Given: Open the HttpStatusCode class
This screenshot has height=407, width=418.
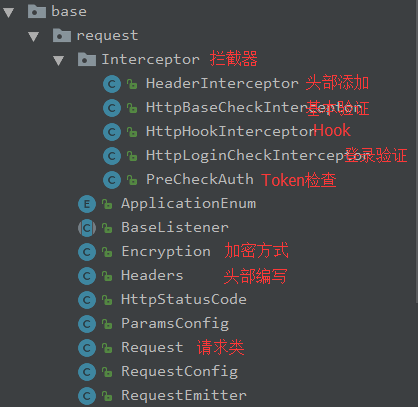Looking at the screenshot, I should 184,300.
